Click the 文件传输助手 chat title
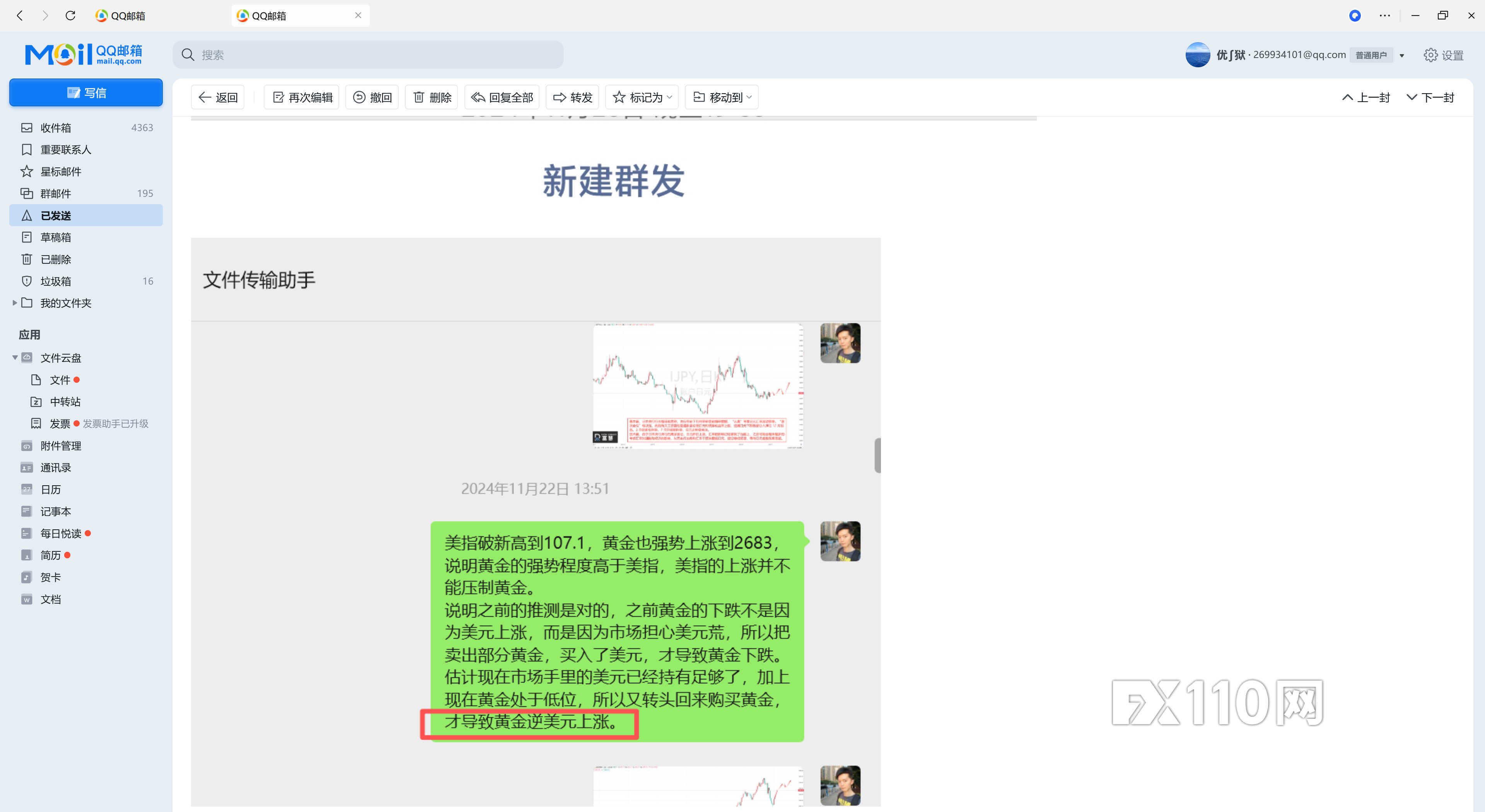 point(259,280)
